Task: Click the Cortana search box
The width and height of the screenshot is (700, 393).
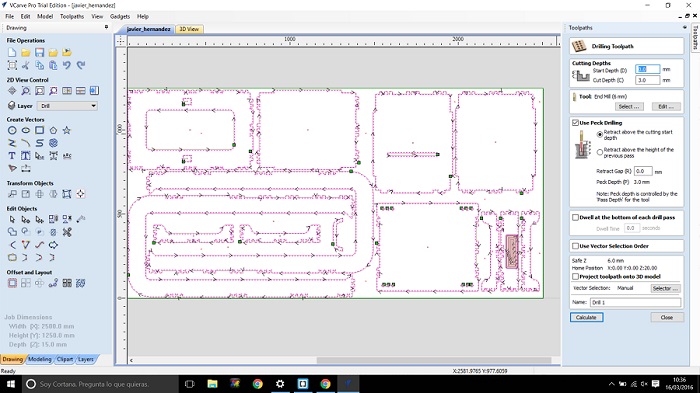Action: [x=100, y=384]
